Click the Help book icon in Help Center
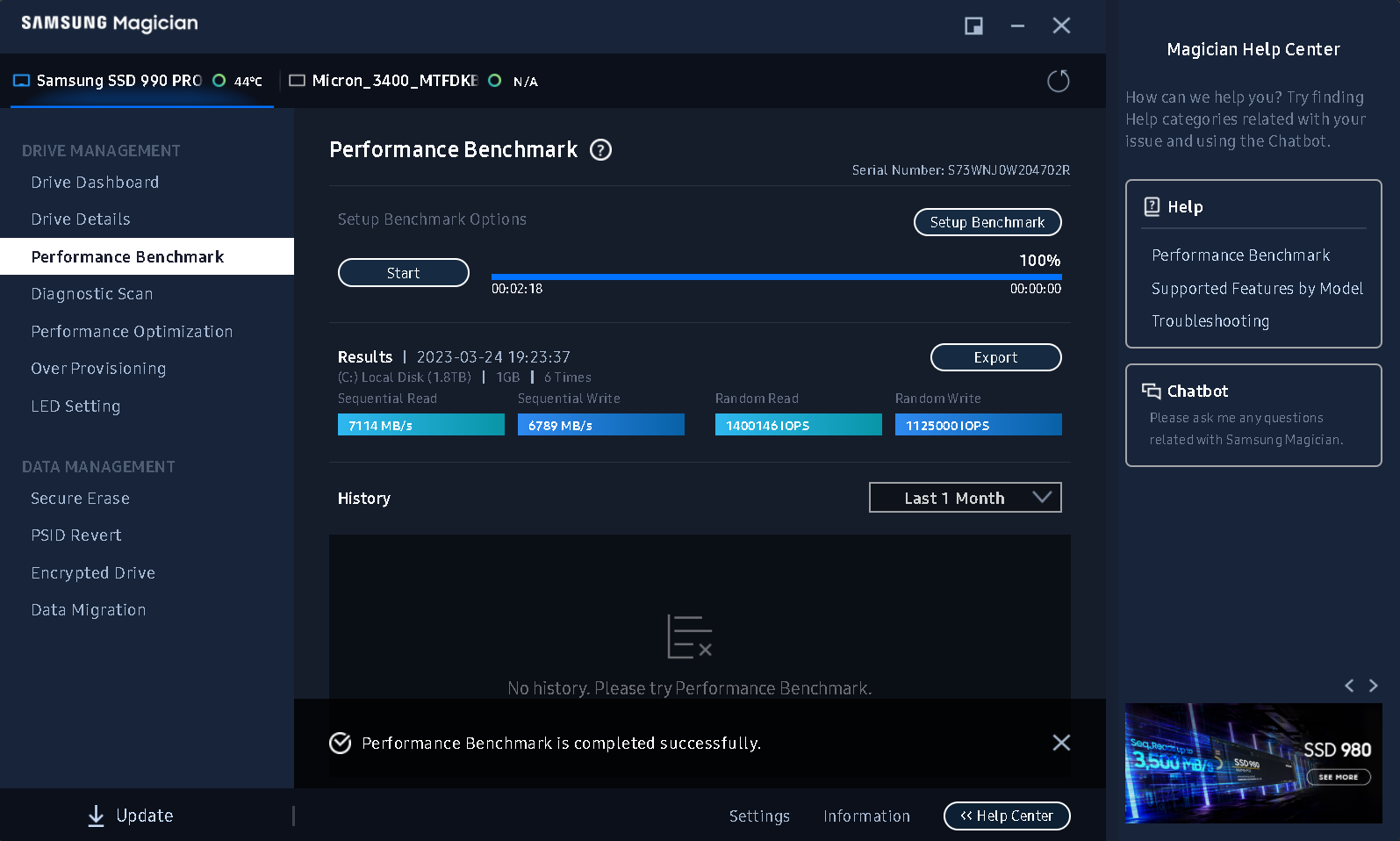1400x841 pixels. pos(1152,206)
